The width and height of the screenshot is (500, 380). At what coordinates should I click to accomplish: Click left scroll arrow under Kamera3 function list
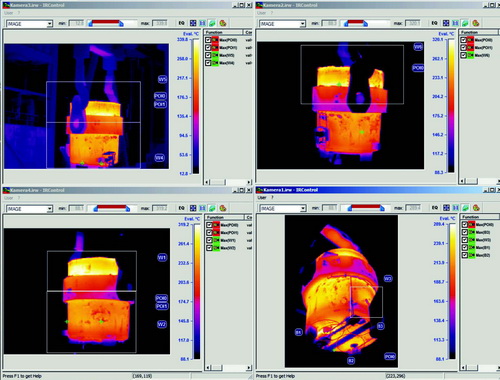[207, 182]
